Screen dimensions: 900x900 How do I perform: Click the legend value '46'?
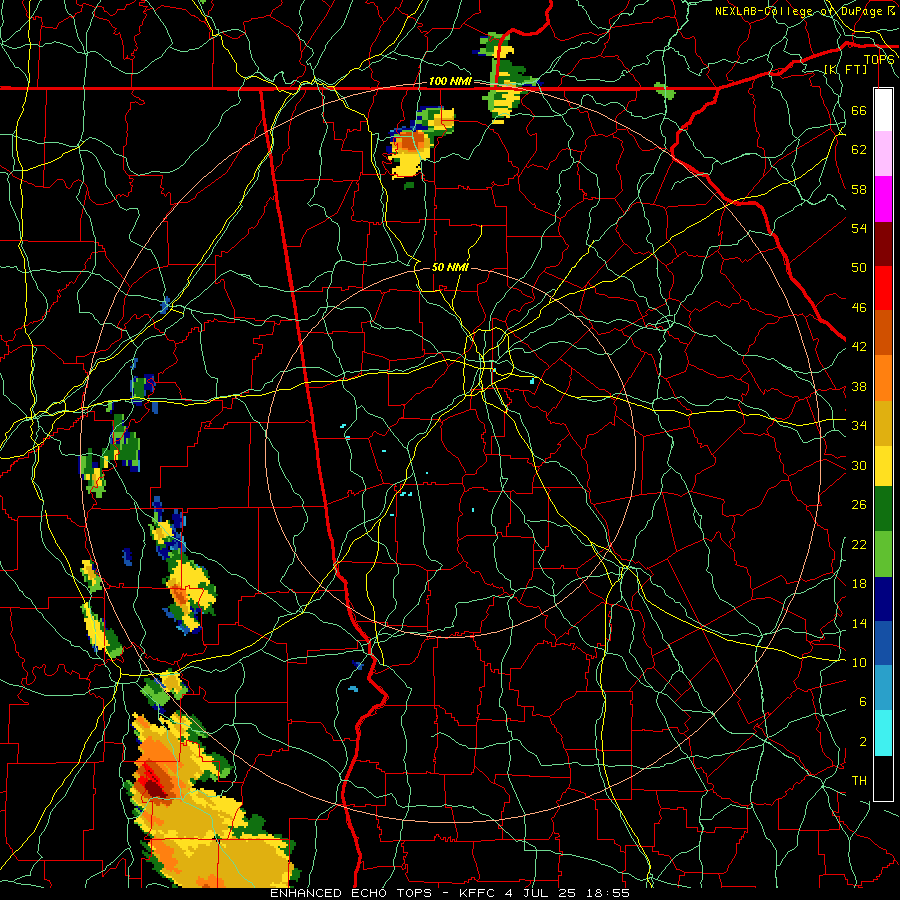pos(859,307)
